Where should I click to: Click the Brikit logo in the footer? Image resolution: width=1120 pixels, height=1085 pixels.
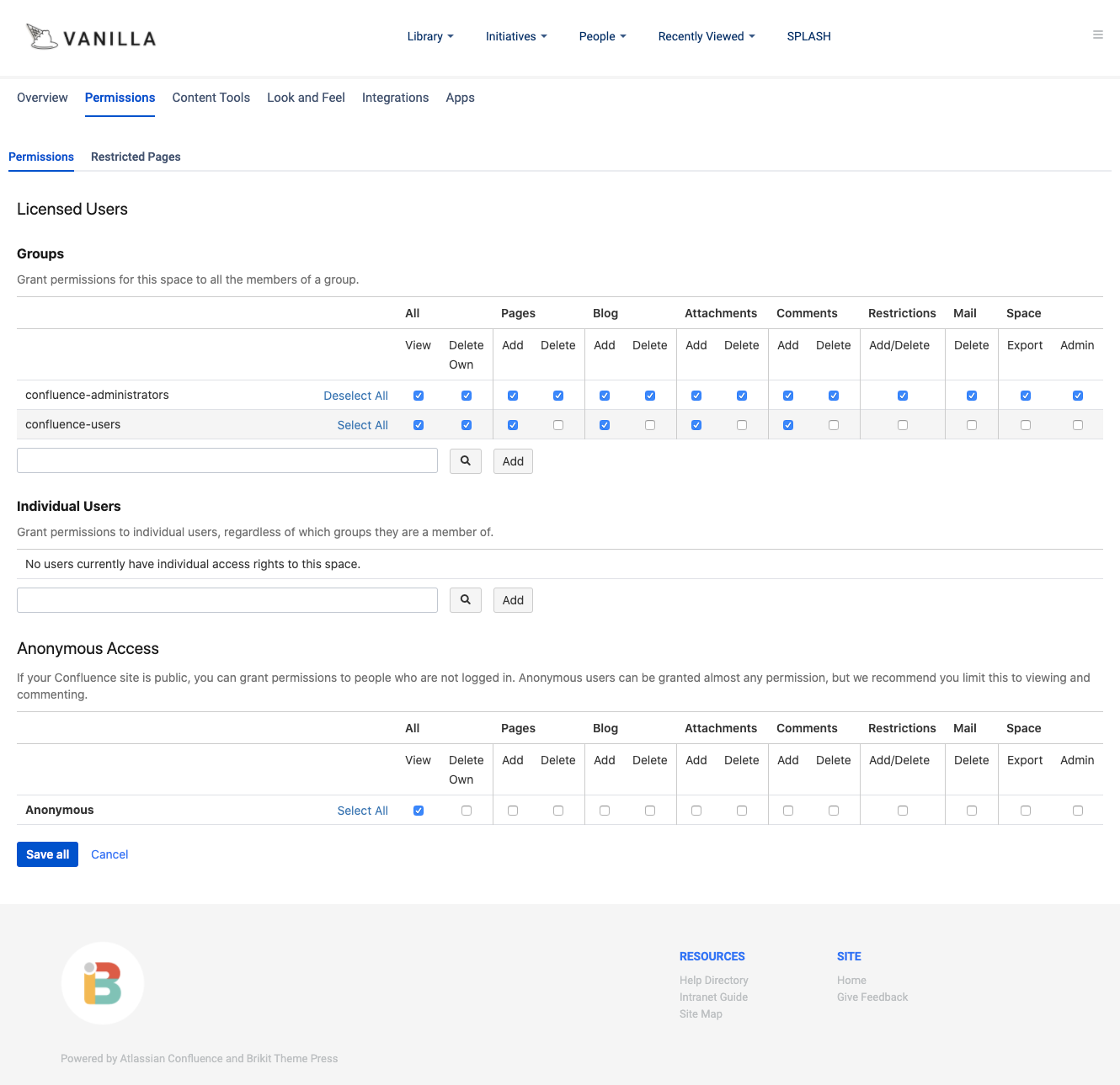click(103, 983)
